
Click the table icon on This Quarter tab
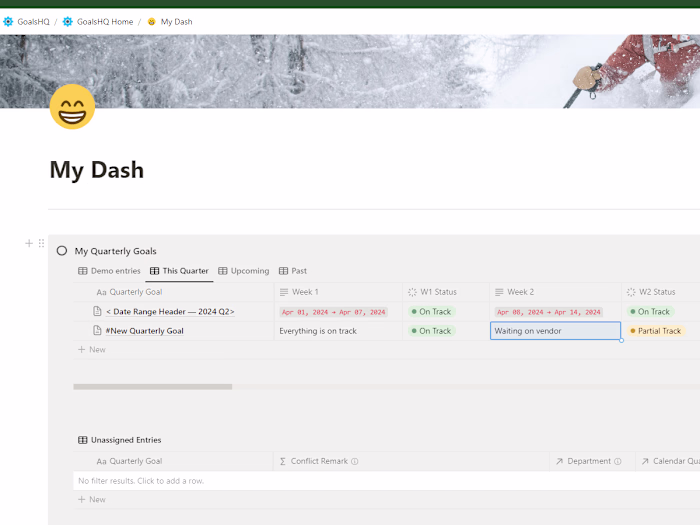(x=154, y=271)
